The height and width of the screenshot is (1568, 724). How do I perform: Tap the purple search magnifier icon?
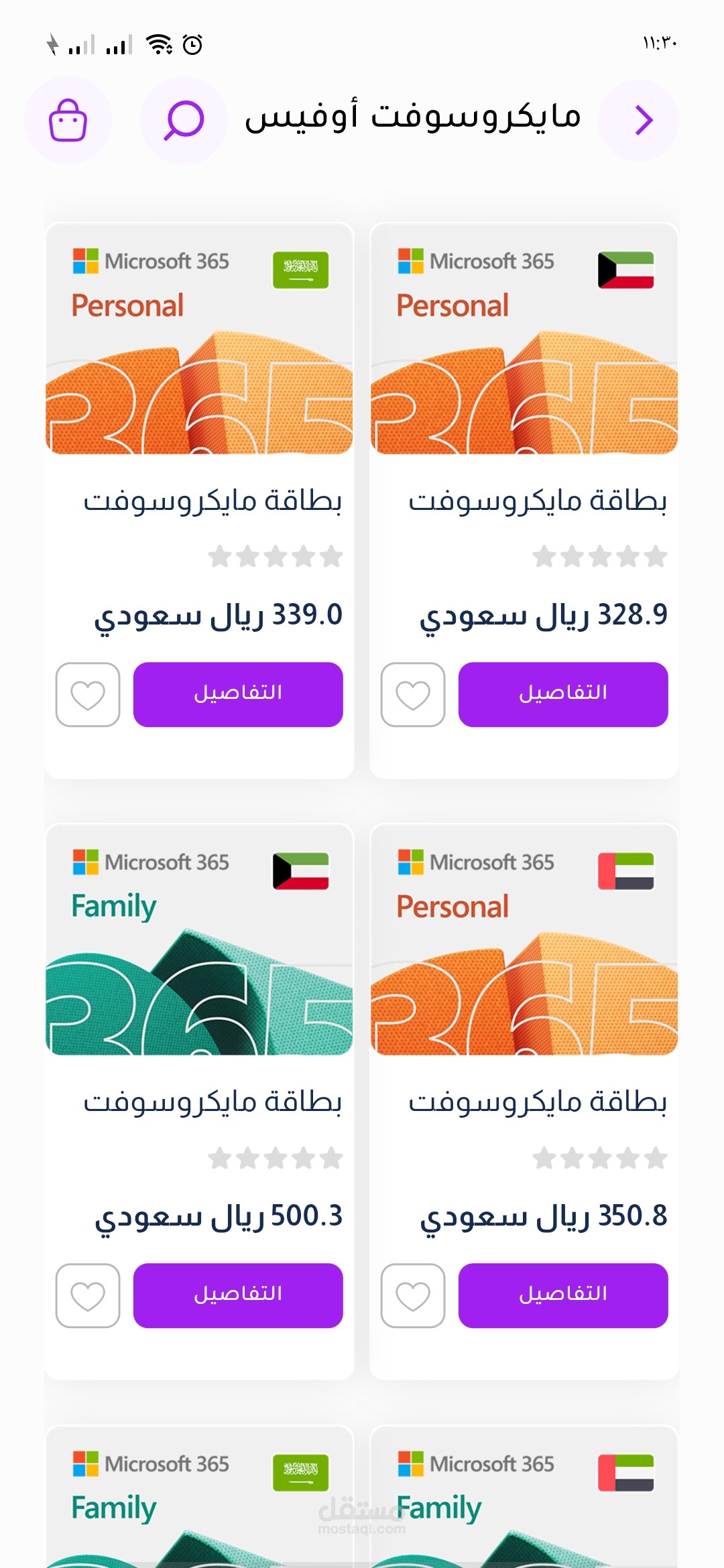point(184,121)
